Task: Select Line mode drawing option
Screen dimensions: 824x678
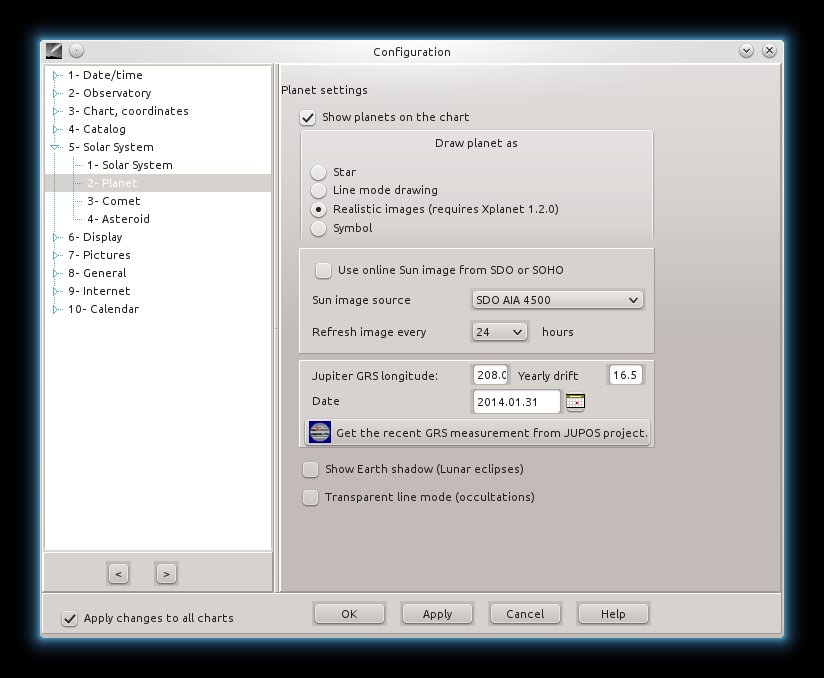Action: [318, 190]
